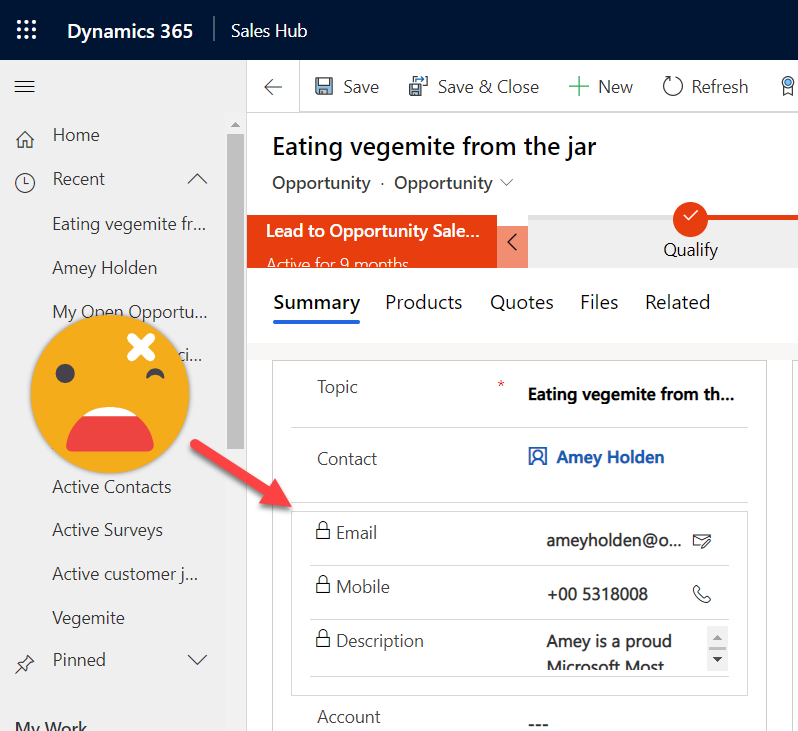Click the ameyholden@o... email value
The image size is (798, 731).
point(614,541)
